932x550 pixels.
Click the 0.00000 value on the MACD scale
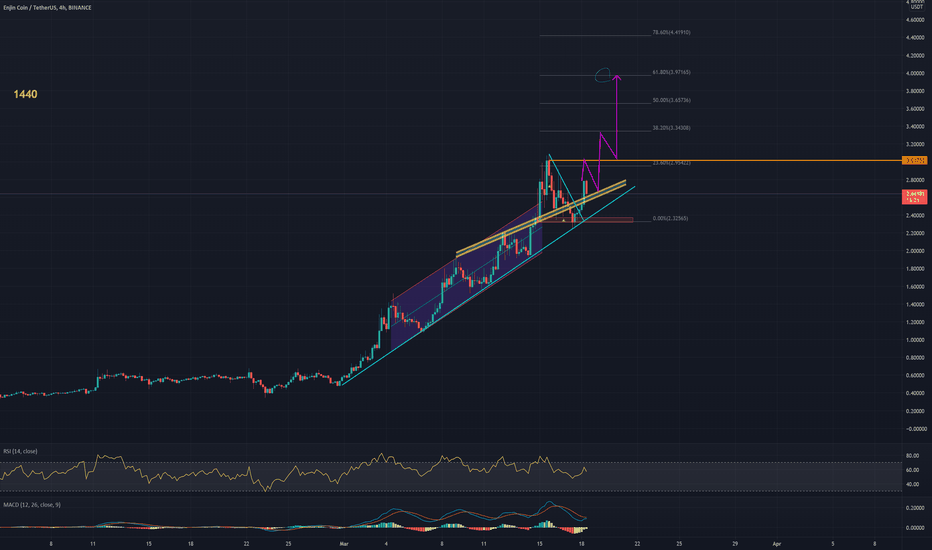[x=915, y=528]
